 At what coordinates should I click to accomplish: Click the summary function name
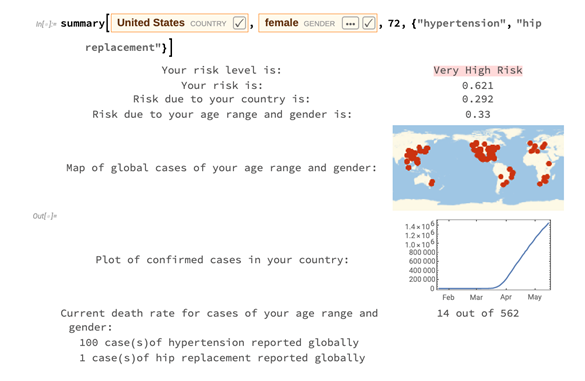(83, 24)
